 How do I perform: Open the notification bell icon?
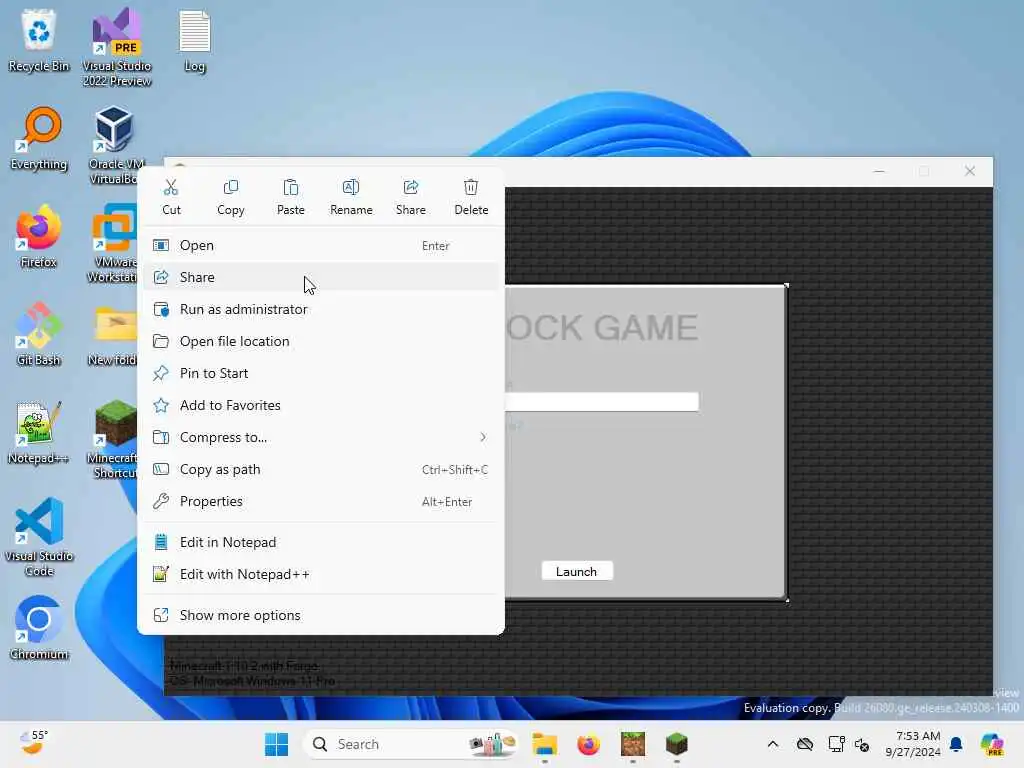(x=956, y=744)
